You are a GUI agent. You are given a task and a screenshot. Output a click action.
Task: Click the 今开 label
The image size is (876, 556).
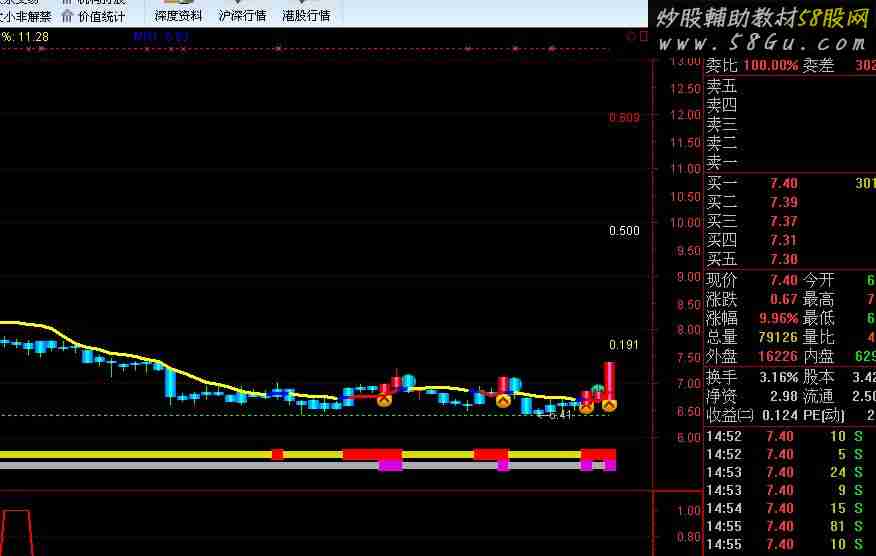tap(818, 280)
